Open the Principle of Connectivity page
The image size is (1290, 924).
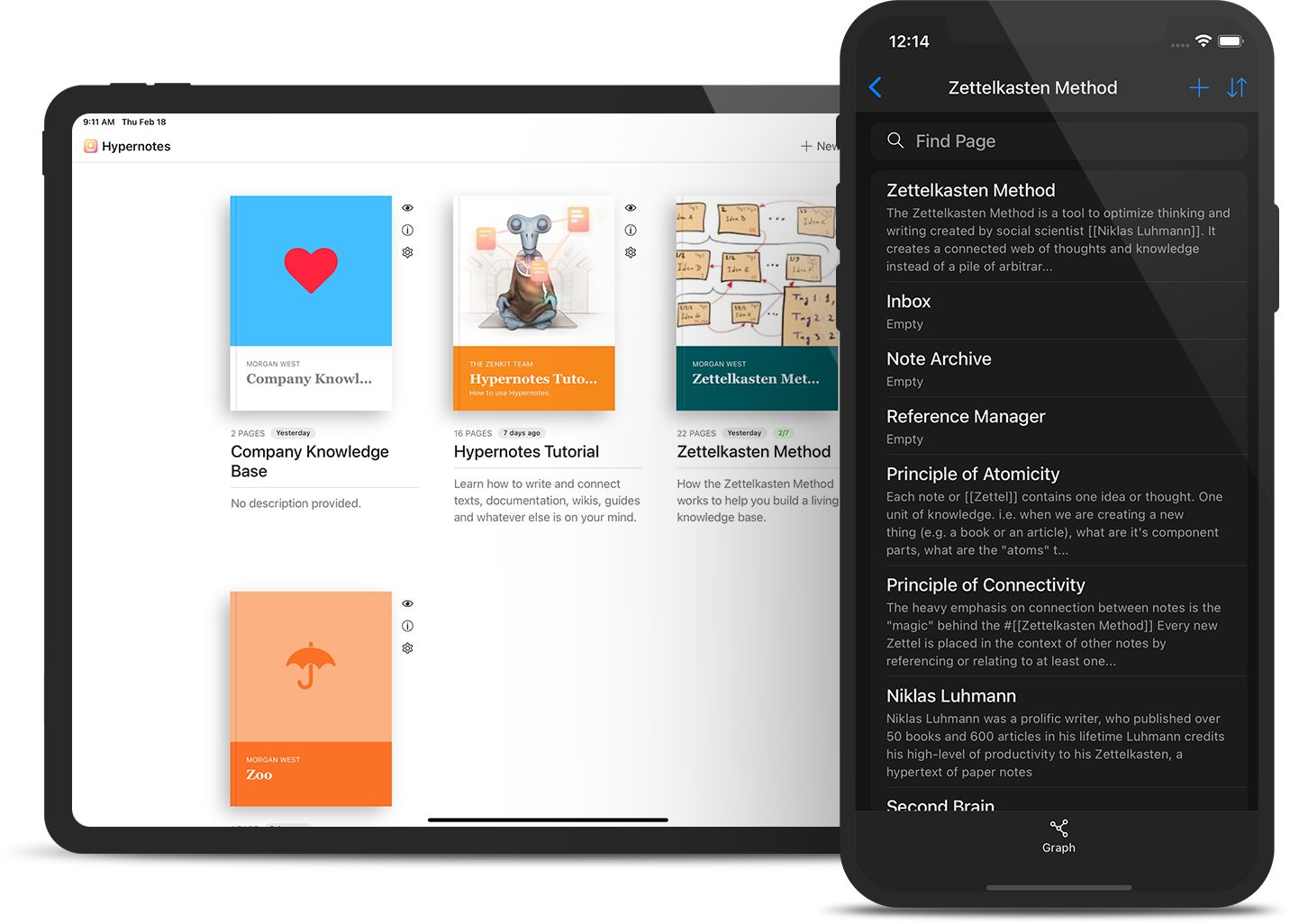click(x=1058, y=621)
